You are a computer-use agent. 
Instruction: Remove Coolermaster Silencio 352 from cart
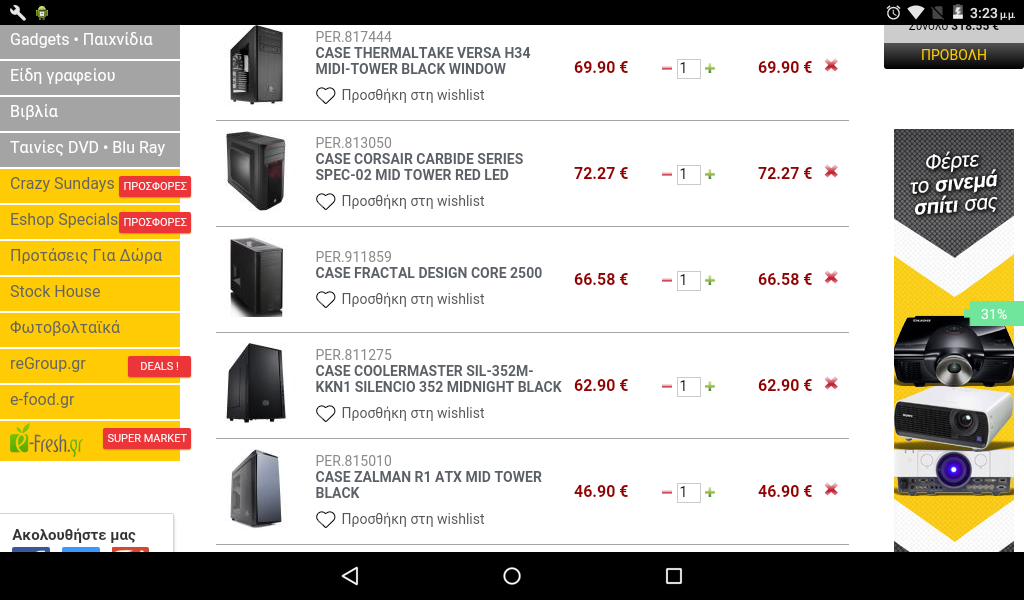pyautogui.click(x=831, y=383)
